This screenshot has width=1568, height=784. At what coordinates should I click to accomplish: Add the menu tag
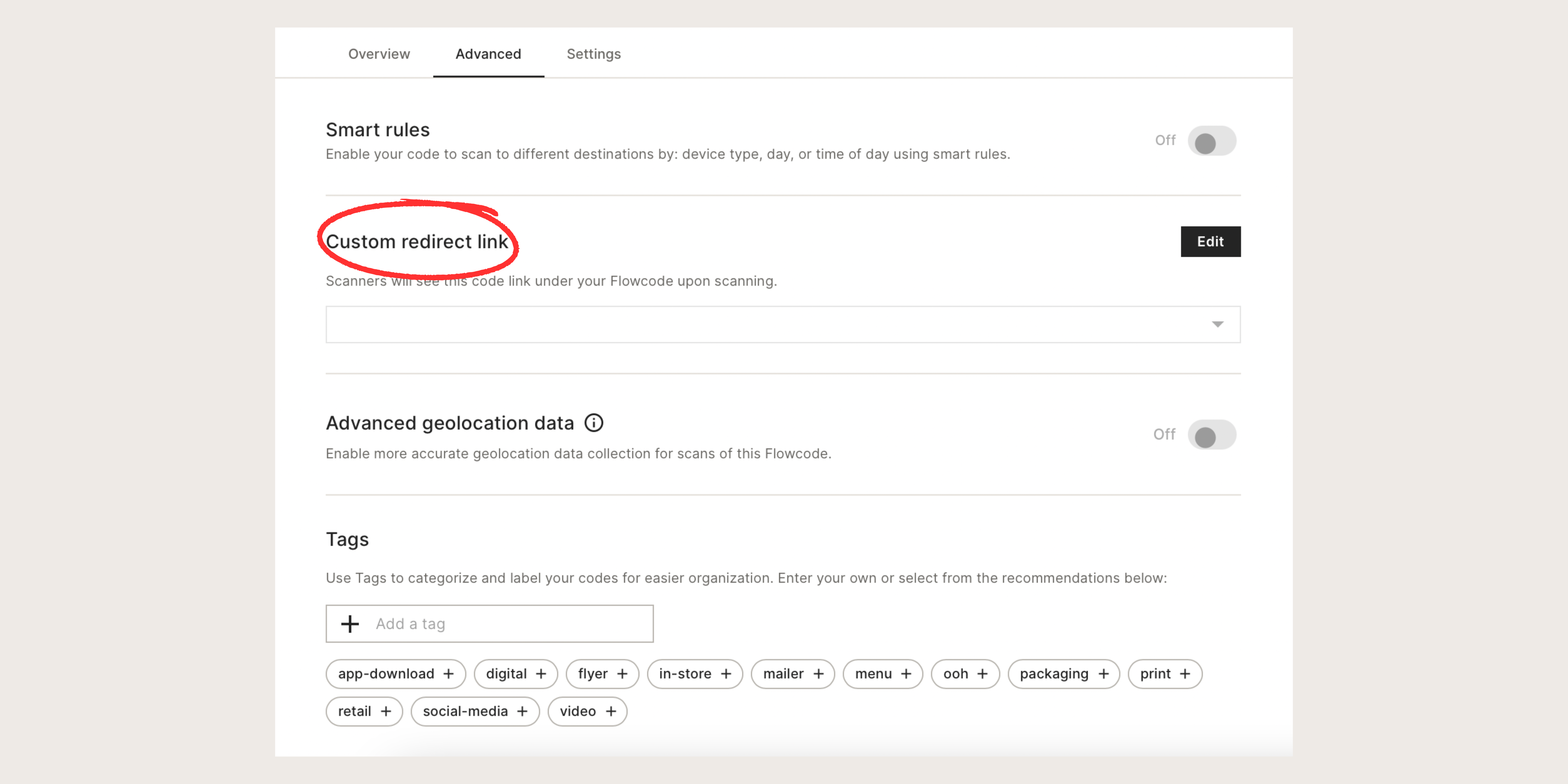tap(883, 674)
